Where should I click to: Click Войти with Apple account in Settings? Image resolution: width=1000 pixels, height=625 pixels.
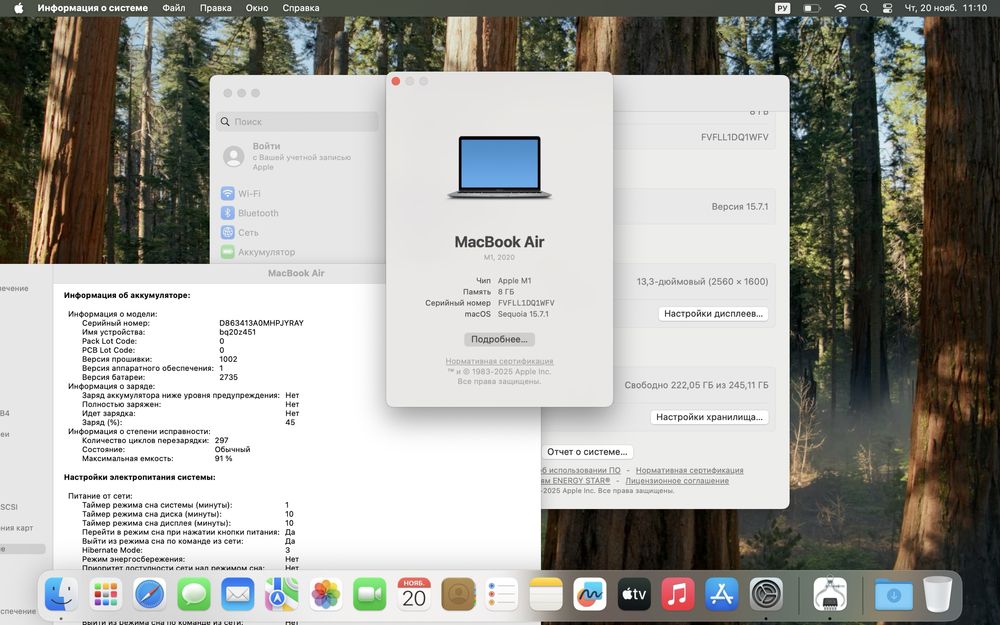(297, 156)
